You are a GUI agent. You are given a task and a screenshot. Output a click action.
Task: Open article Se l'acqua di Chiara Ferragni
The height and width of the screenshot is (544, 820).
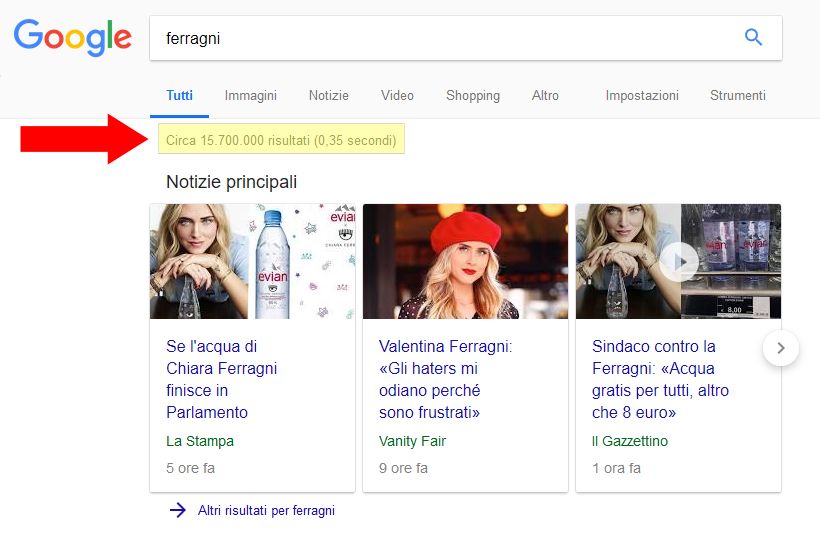point(222,379)
